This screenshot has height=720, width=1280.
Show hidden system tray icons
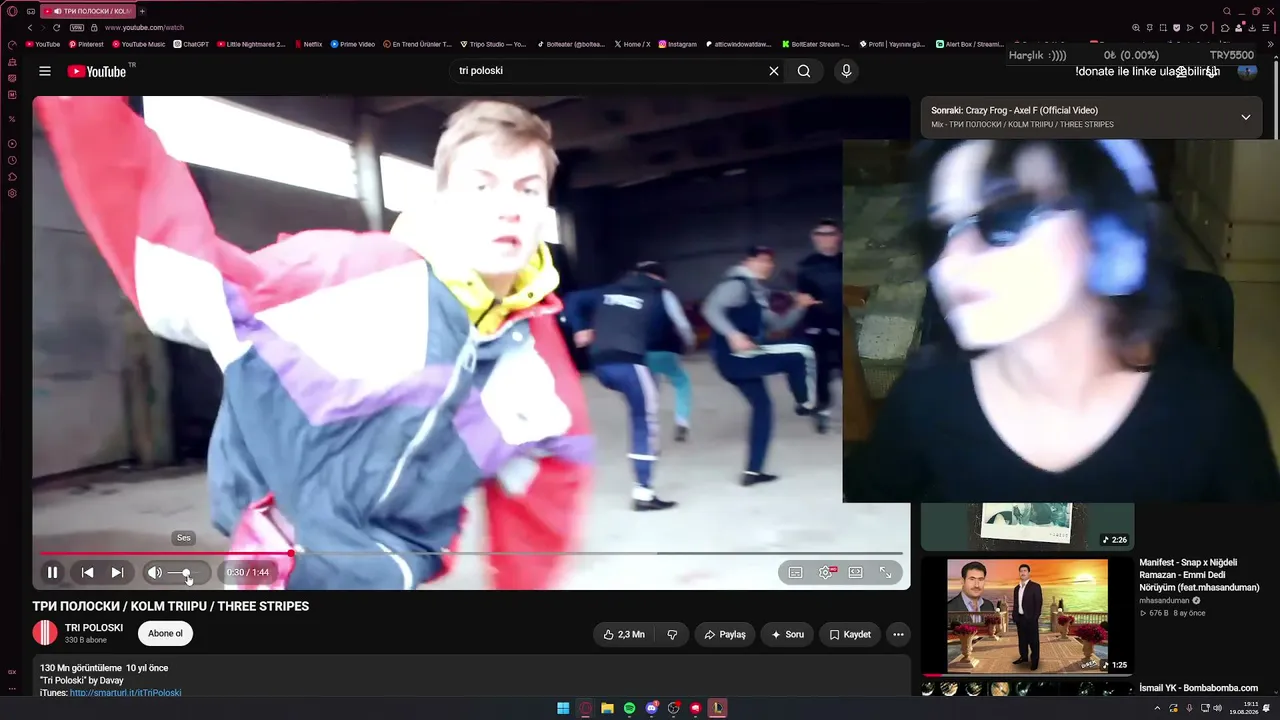click(x=1158, y=708)
